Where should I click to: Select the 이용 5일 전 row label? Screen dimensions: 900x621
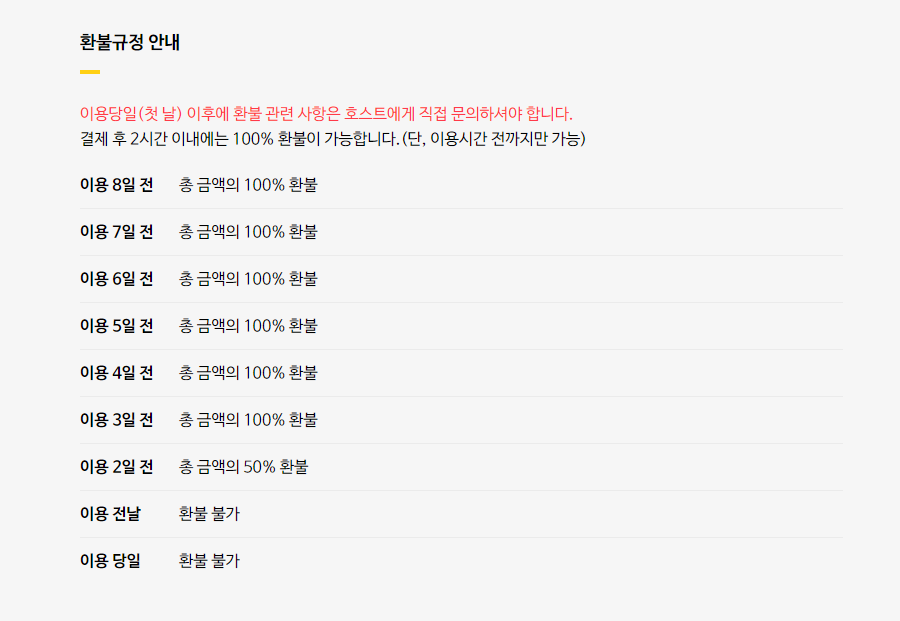(x=116, y=326)
